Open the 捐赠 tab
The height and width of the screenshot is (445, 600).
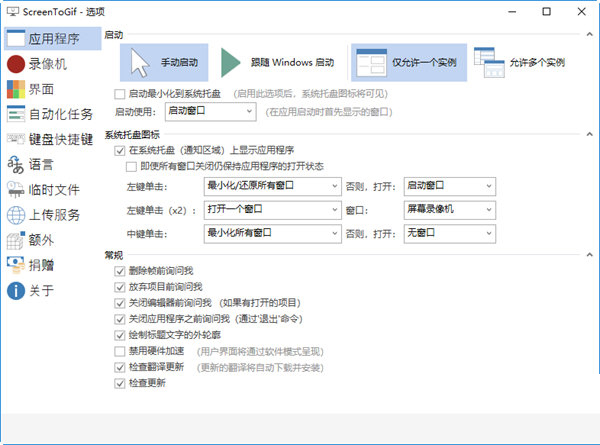point(52,265)
